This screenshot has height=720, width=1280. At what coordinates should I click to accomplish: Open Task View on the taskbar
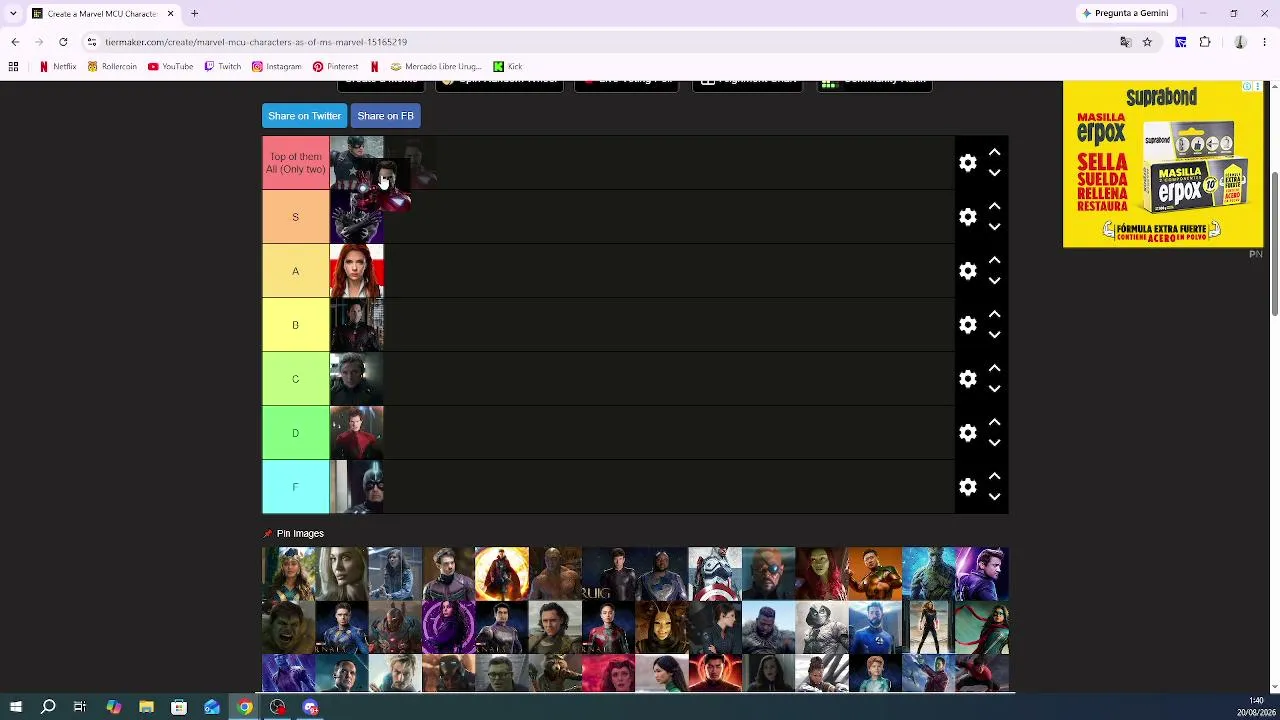point(80,707)
